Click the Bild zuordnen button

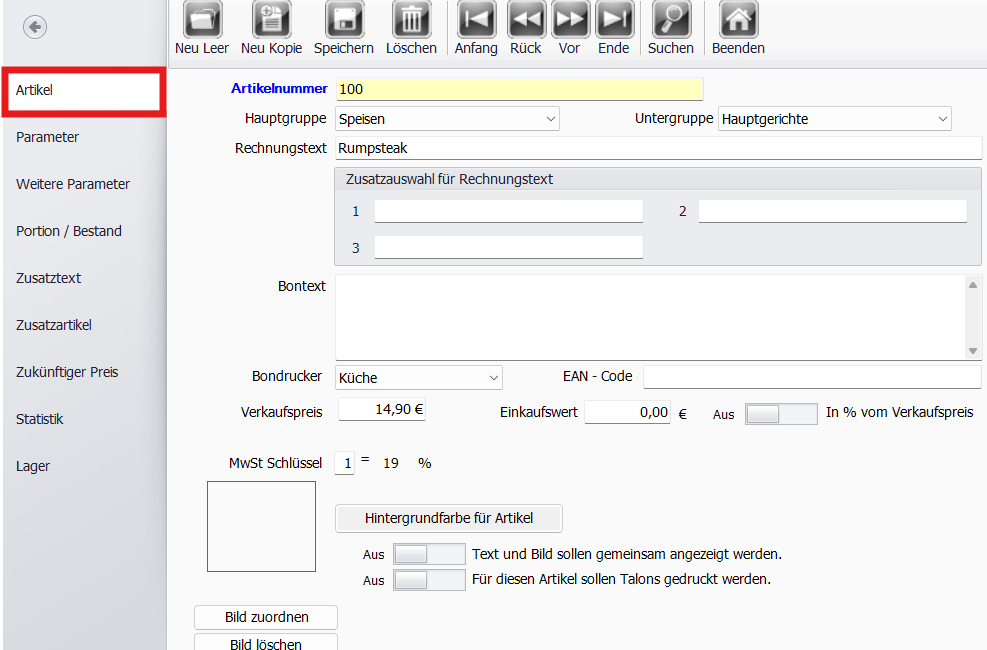click(x=266, y=617)
